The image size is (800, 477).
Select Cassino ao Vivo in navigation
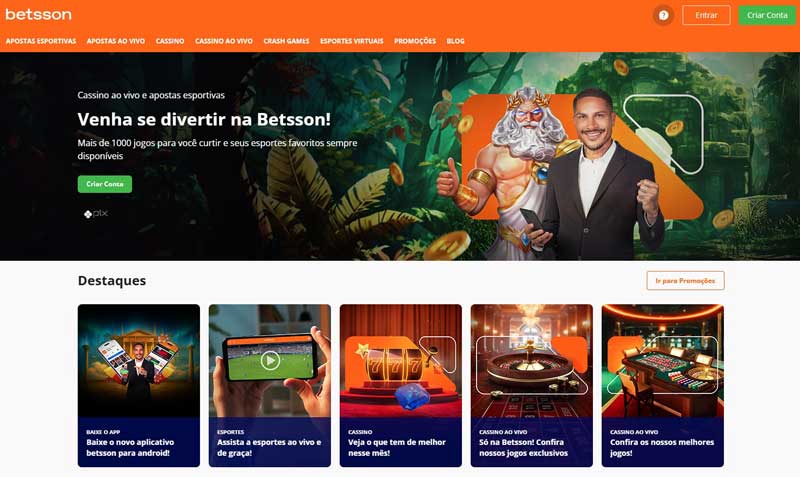click(x=223, y=41)
